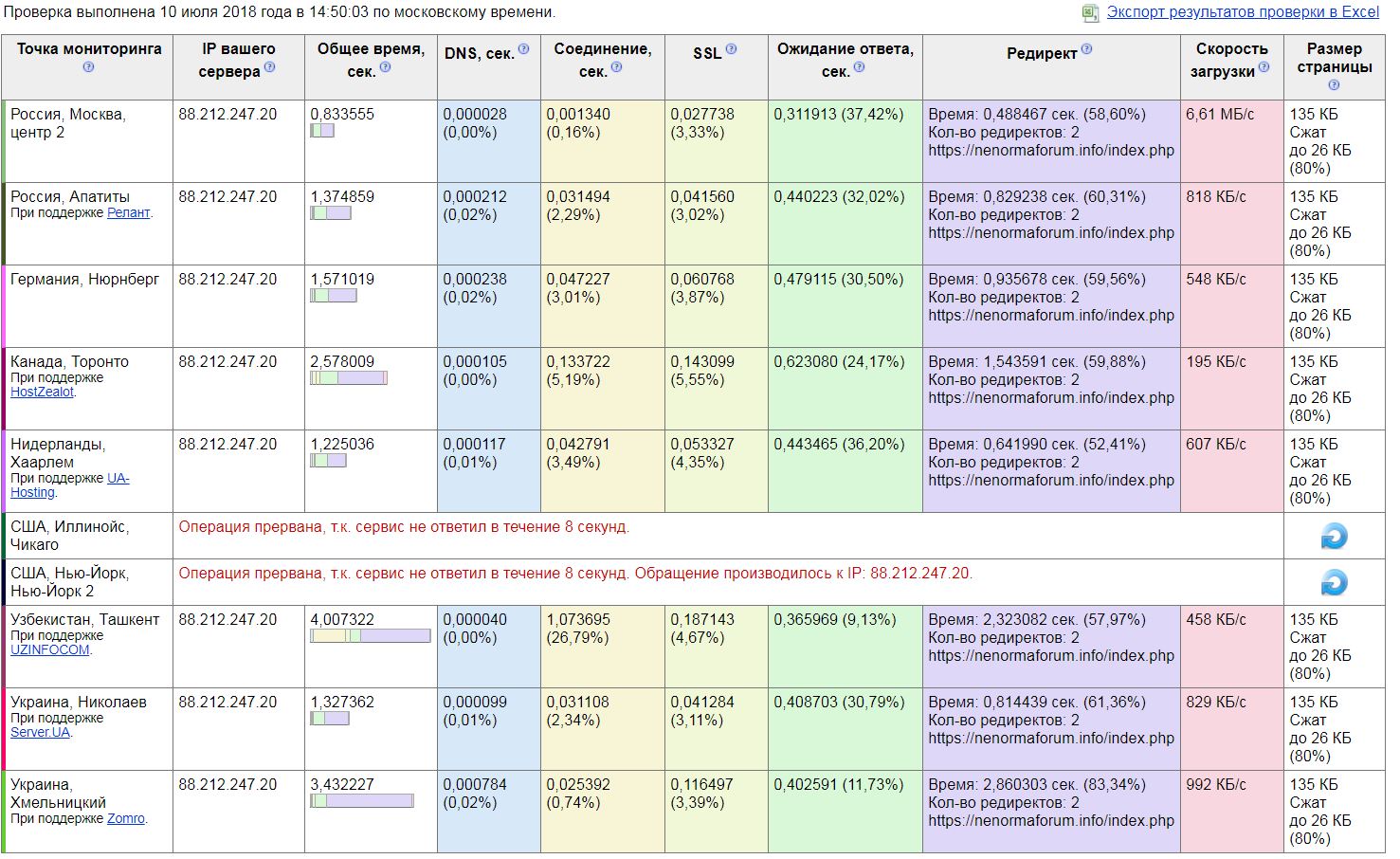
Task: Open the Zomro sponsor link
Action: [x=125, y=818]
